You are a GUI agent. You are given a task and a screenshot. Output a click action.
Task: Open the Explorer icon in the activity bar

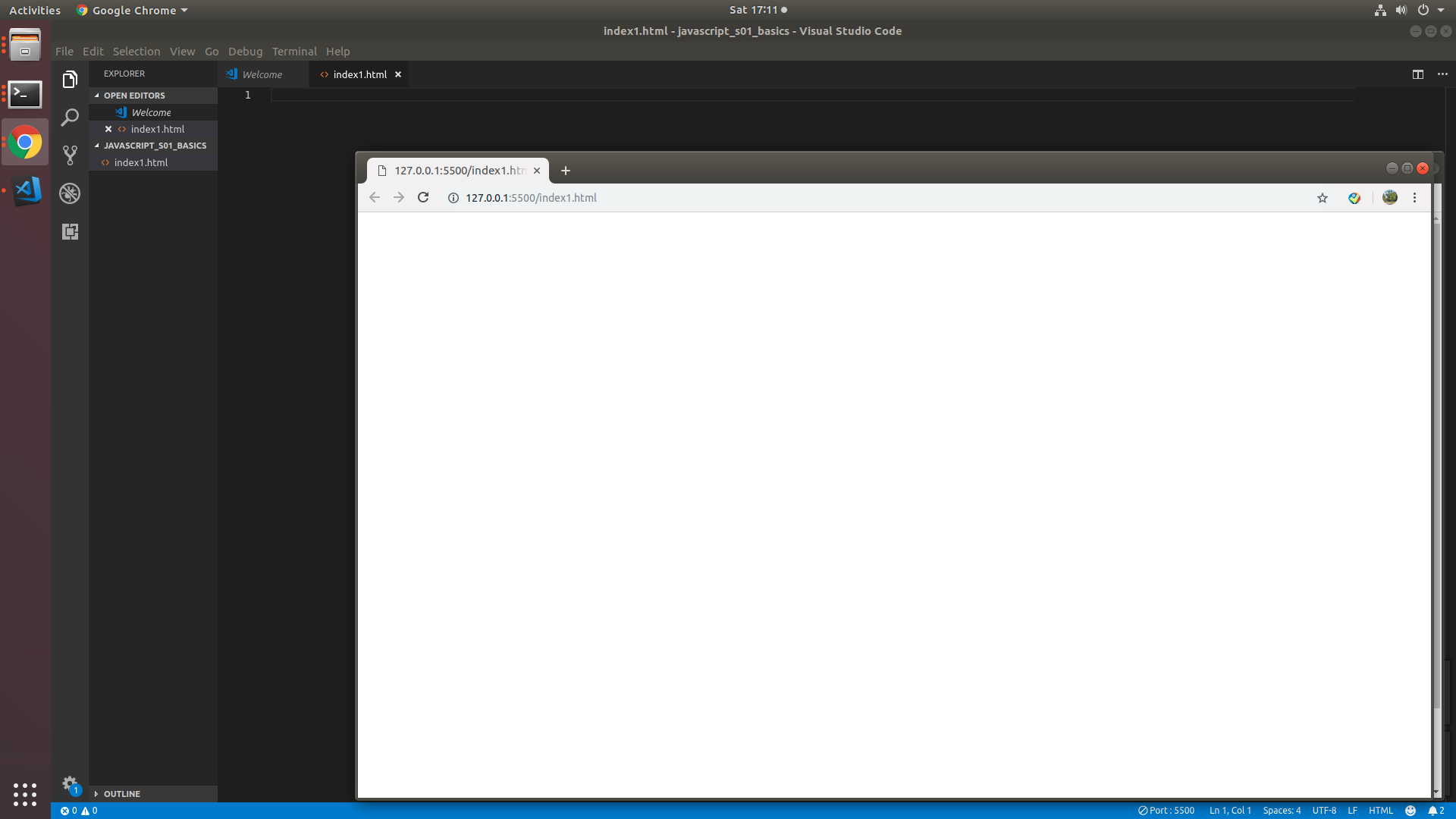point(70,79)
